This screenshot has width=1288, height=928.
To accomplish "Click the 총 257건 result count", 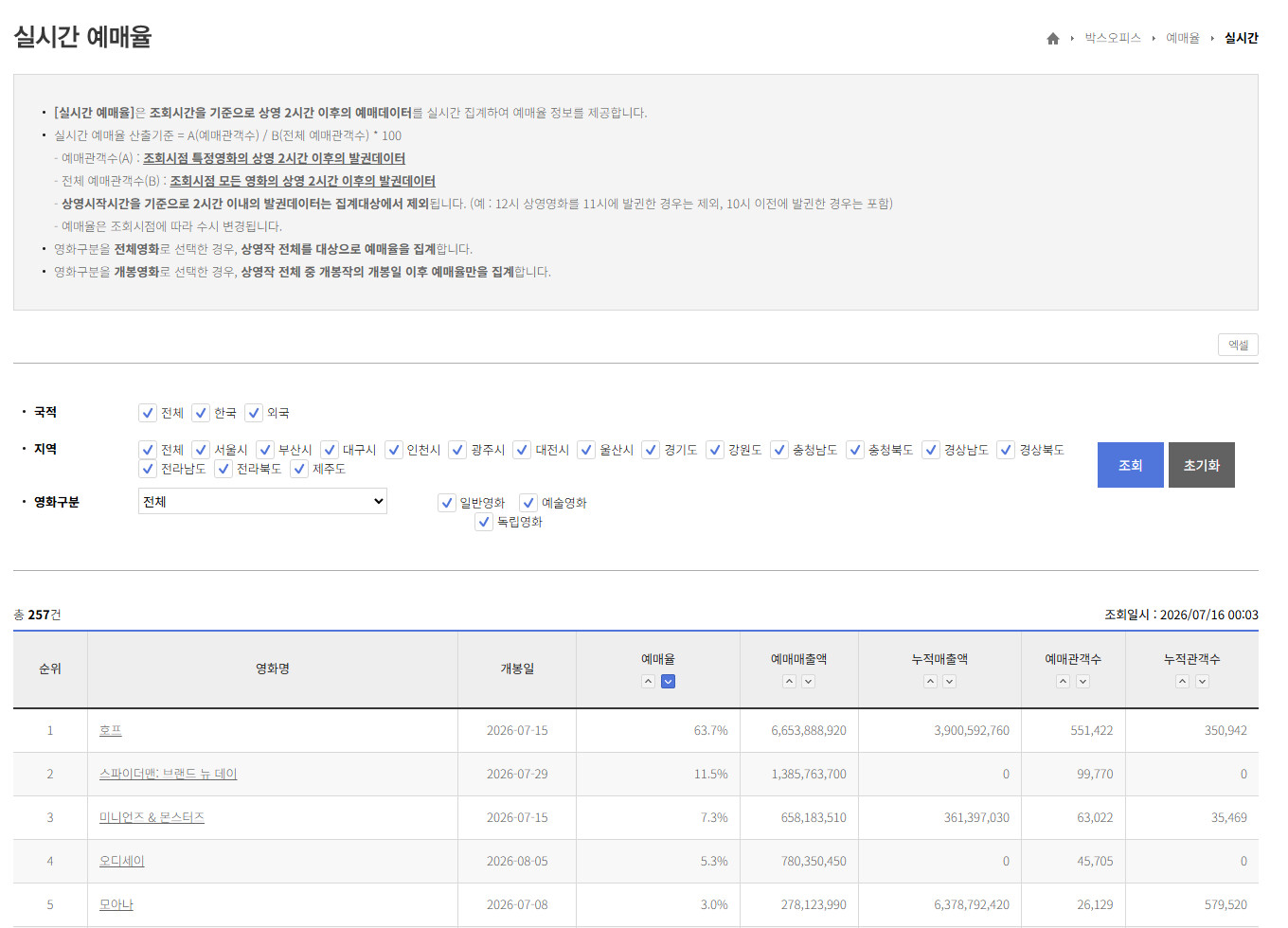I will point(37,616).
